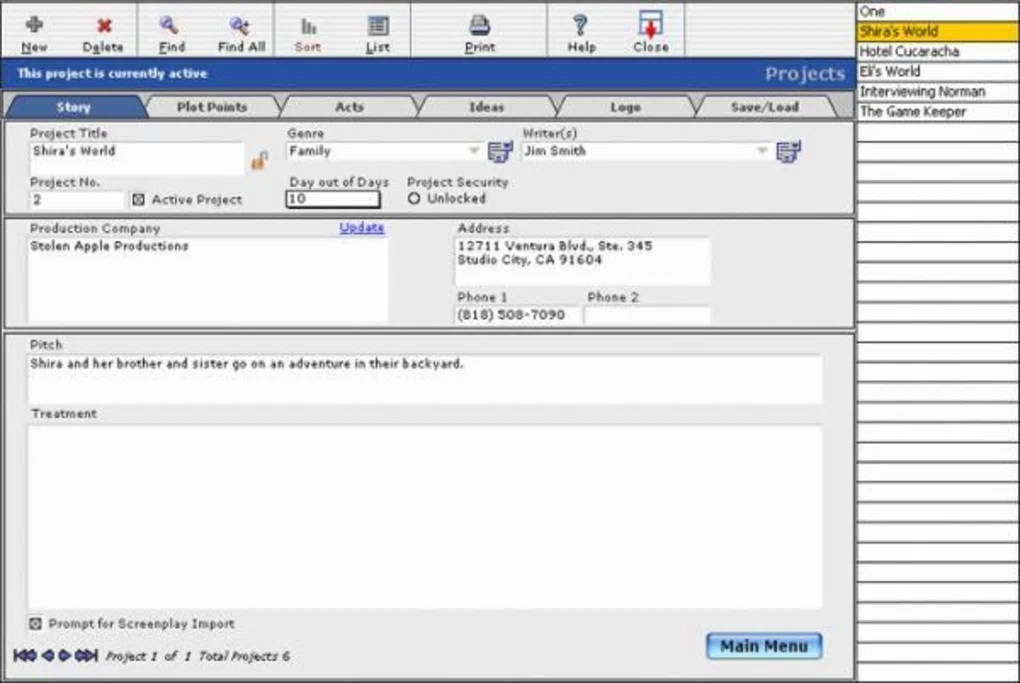Switch to the Logo tab

pos(625,107)
